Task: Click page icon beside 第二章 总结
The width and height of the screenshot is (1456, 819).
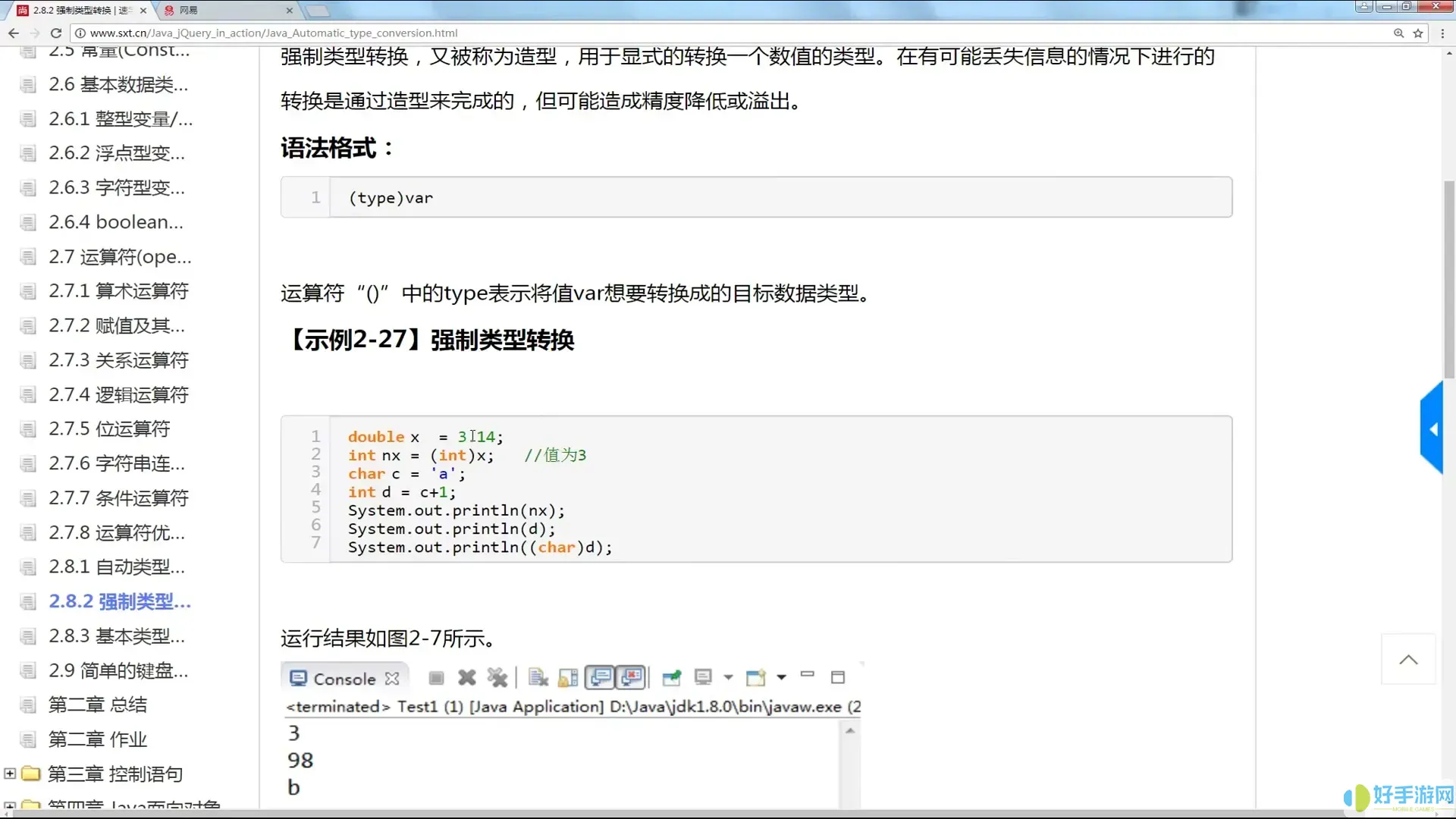Action: pos(28,706)
